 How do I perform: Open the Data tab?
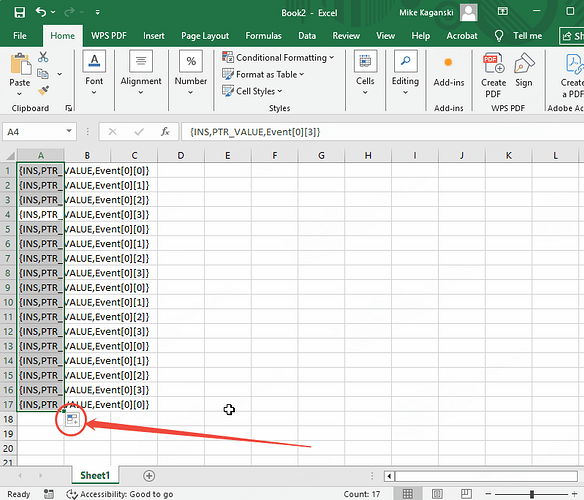(x=307, y=36)
